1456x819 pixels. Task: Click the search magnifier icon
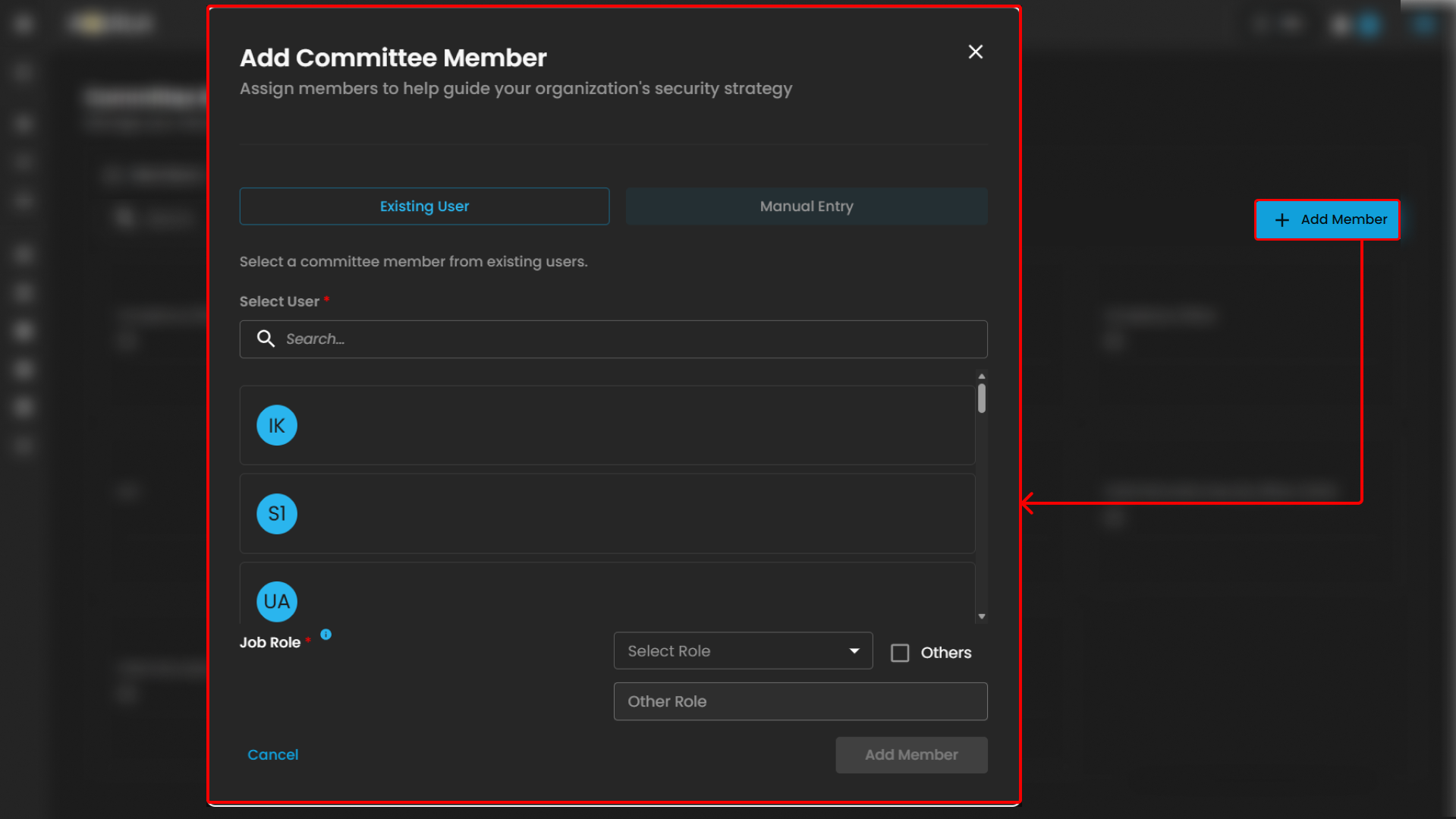[x=266, y=339]
